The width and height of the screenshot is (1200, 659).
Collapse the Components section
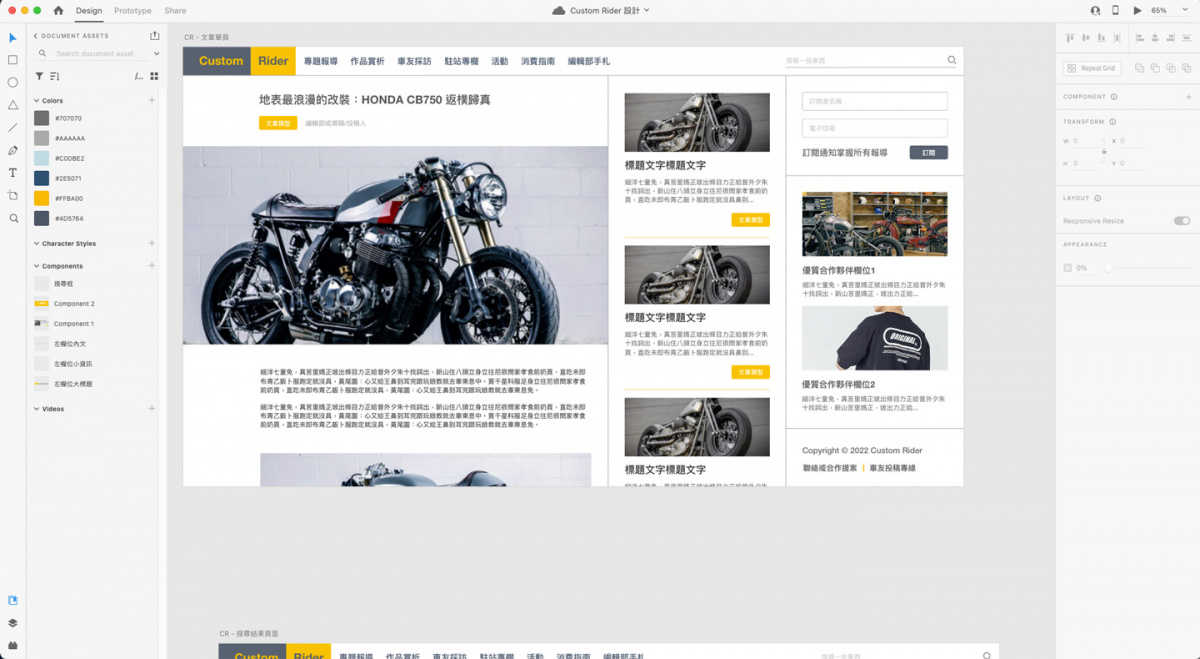click(36, 267)
